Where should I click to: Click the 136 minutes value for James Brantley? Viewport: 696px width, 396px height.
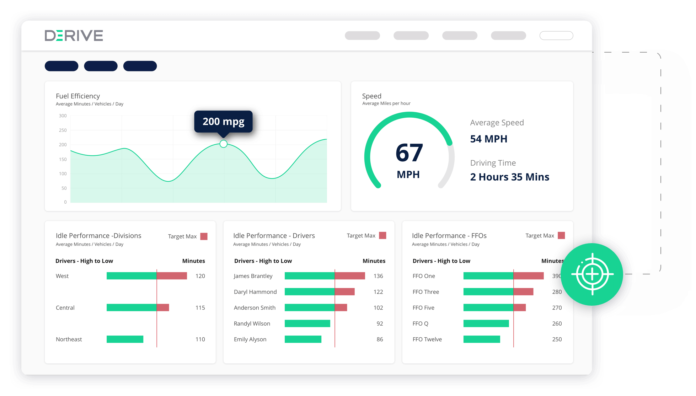click(378, 276)
